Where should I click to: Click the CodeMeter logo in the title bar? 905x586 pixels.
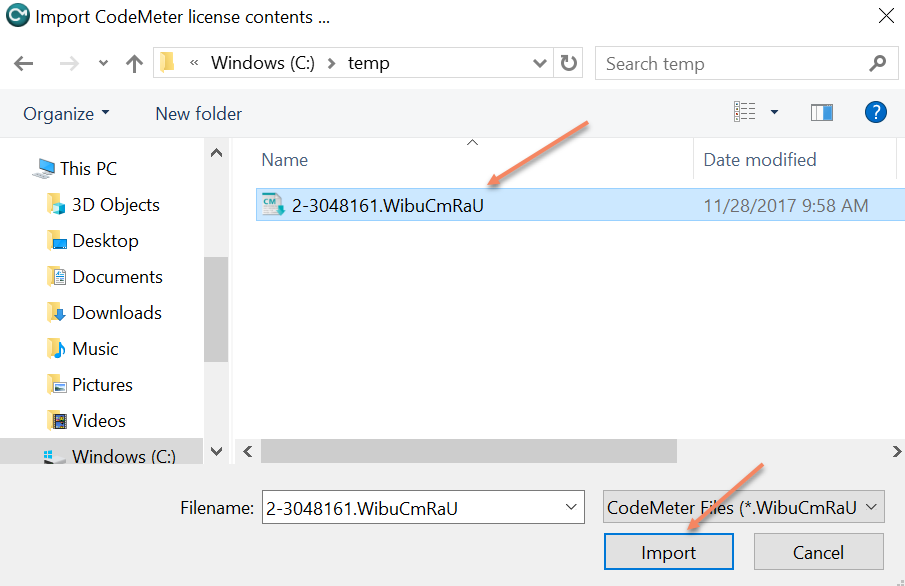click(17, 16)
